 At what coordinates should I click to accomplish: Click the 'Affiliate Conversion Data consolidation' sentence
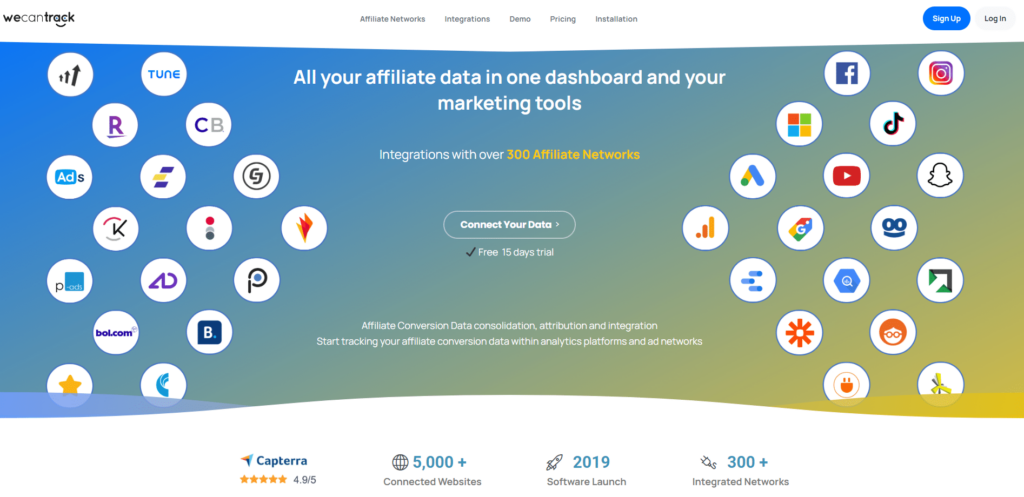[509, 325]
